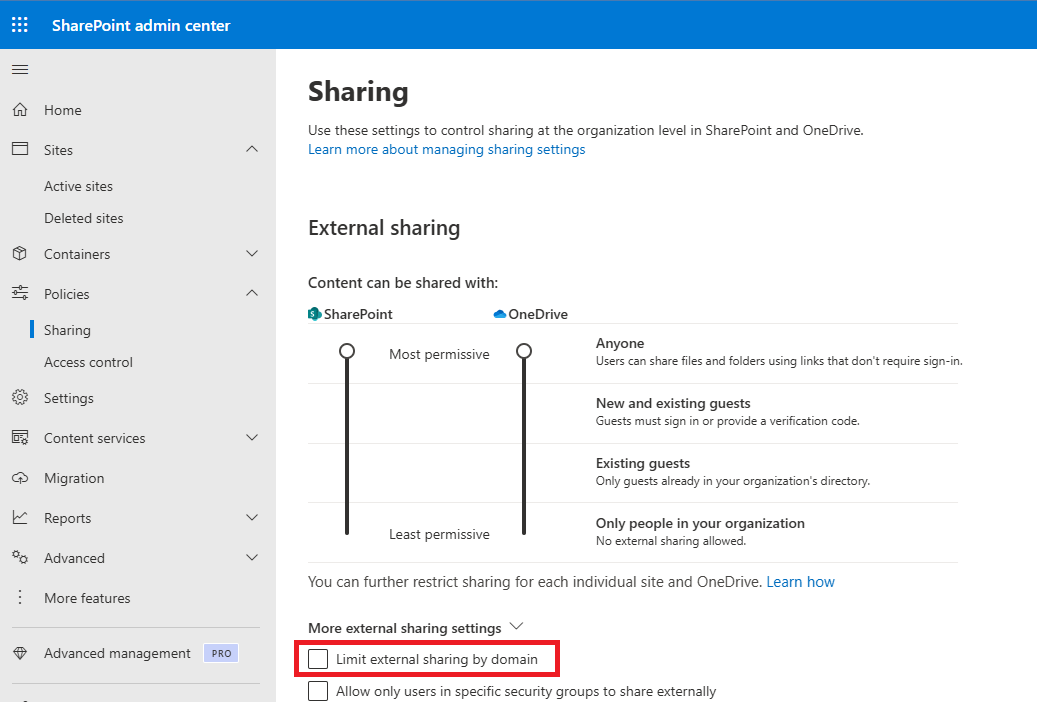Enable Limit external sharing by domain
Viewport: 1037px width, 702px height.
coord(318,659)
